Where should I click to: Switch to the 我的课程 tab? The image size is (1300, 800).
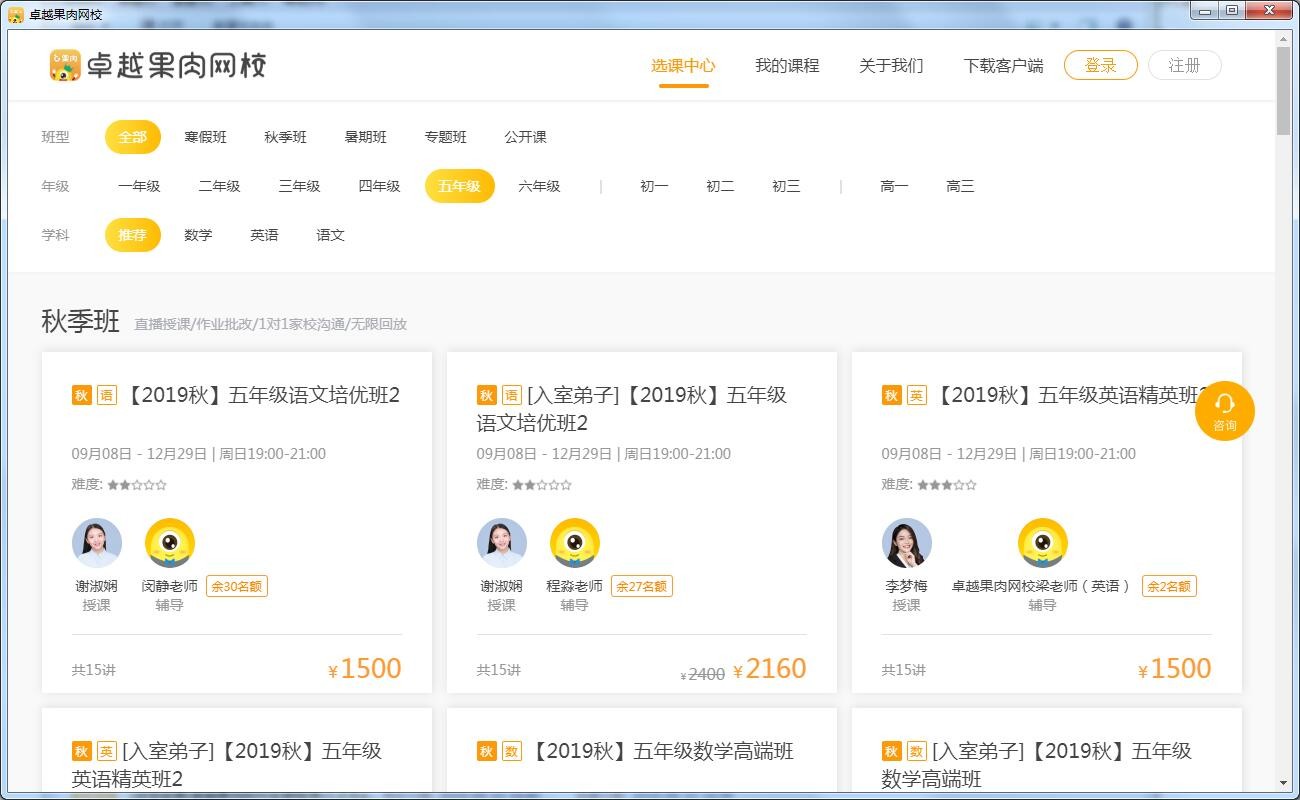pos(786,65)
